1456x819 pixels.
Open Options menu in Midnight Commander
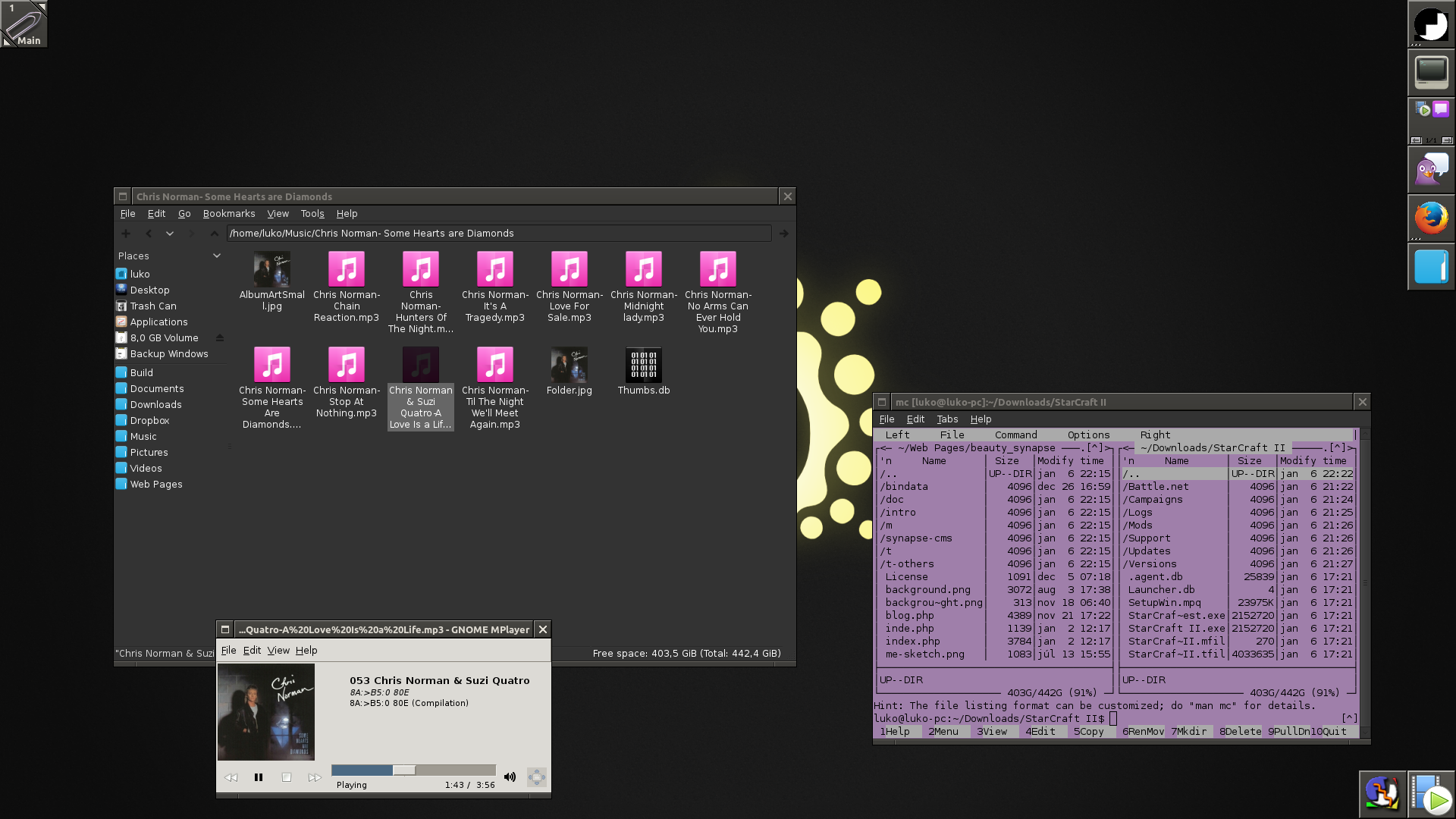[x=1088, y=435]
